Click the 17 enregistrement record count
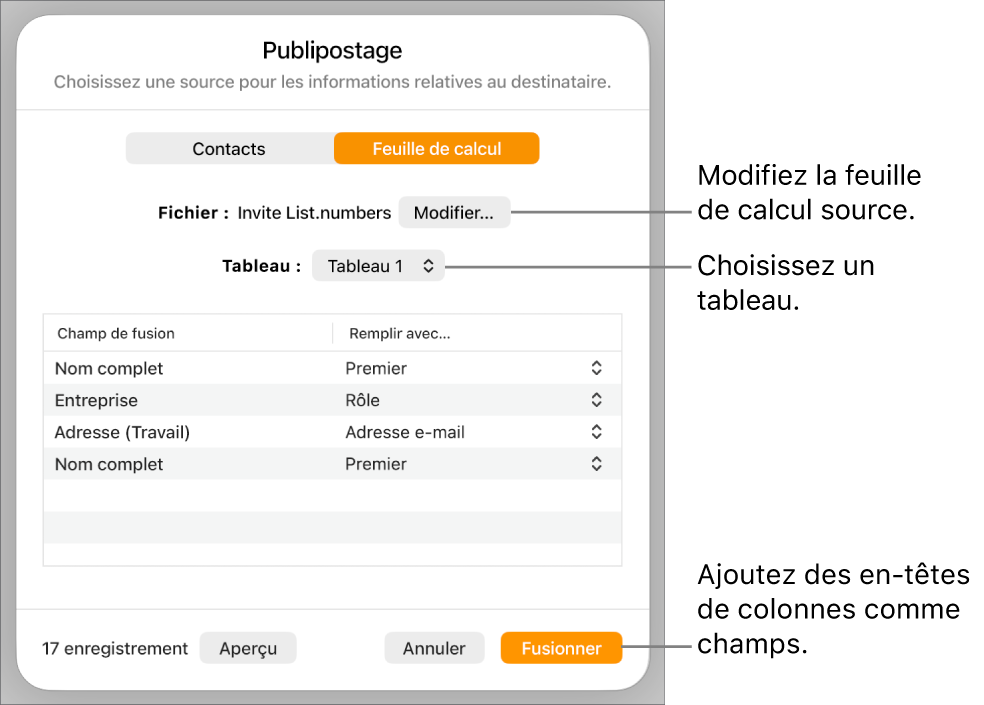The height and width of the screenshot is (705, 984). coord(114,648)
